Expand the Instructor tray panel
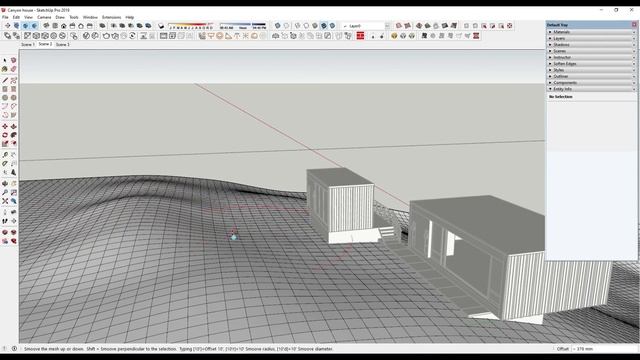 [x=591, y=57]
